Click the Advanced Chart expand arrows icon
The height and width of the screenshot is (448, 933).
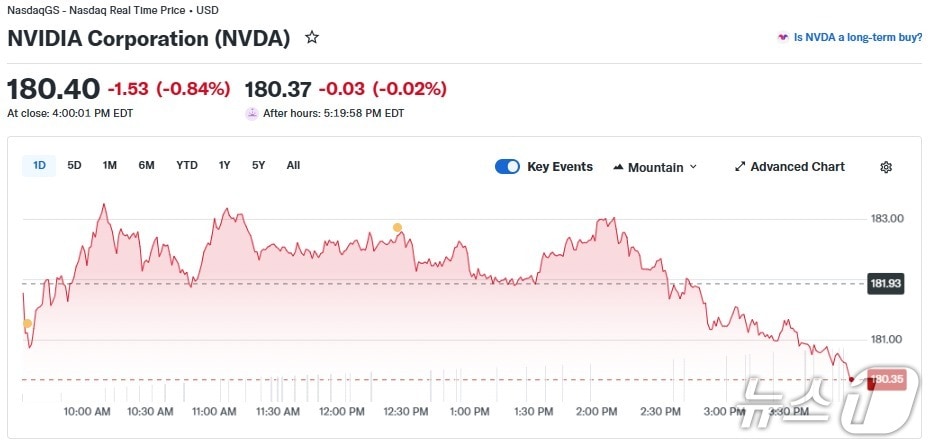click(x=740, y=167)
